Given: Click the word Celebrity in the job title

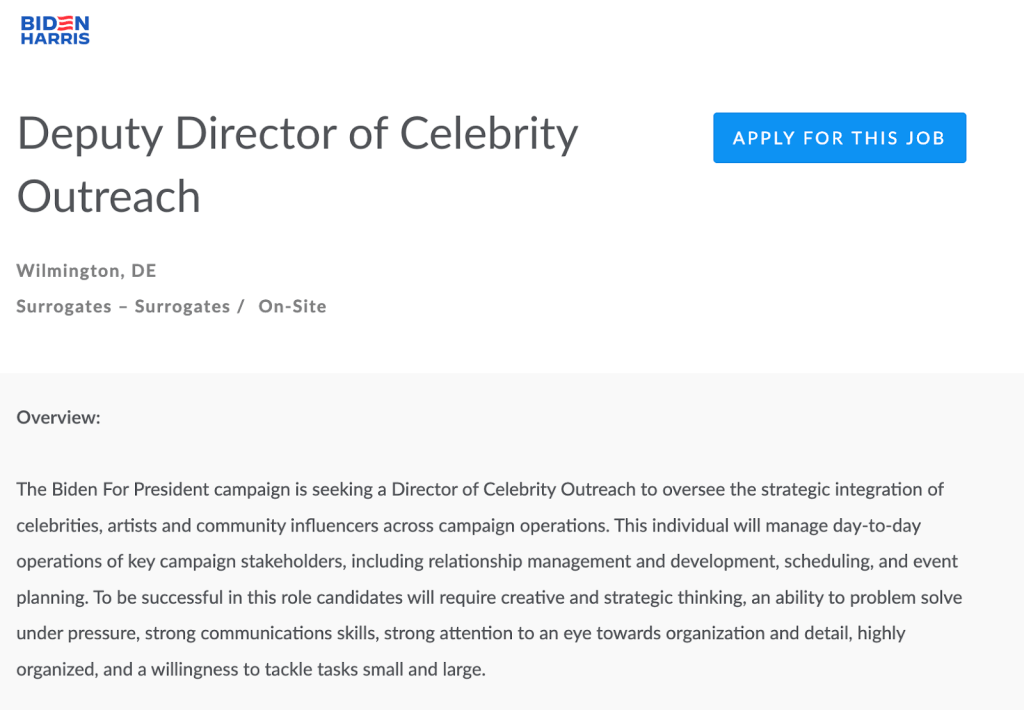Looking at the screenshot, I should tap(489, 135).
